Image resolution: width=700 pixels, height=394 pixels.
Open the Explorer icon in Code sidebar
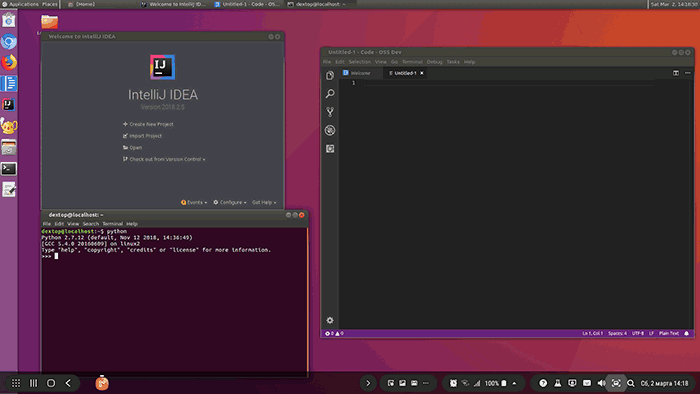(330, 75)
